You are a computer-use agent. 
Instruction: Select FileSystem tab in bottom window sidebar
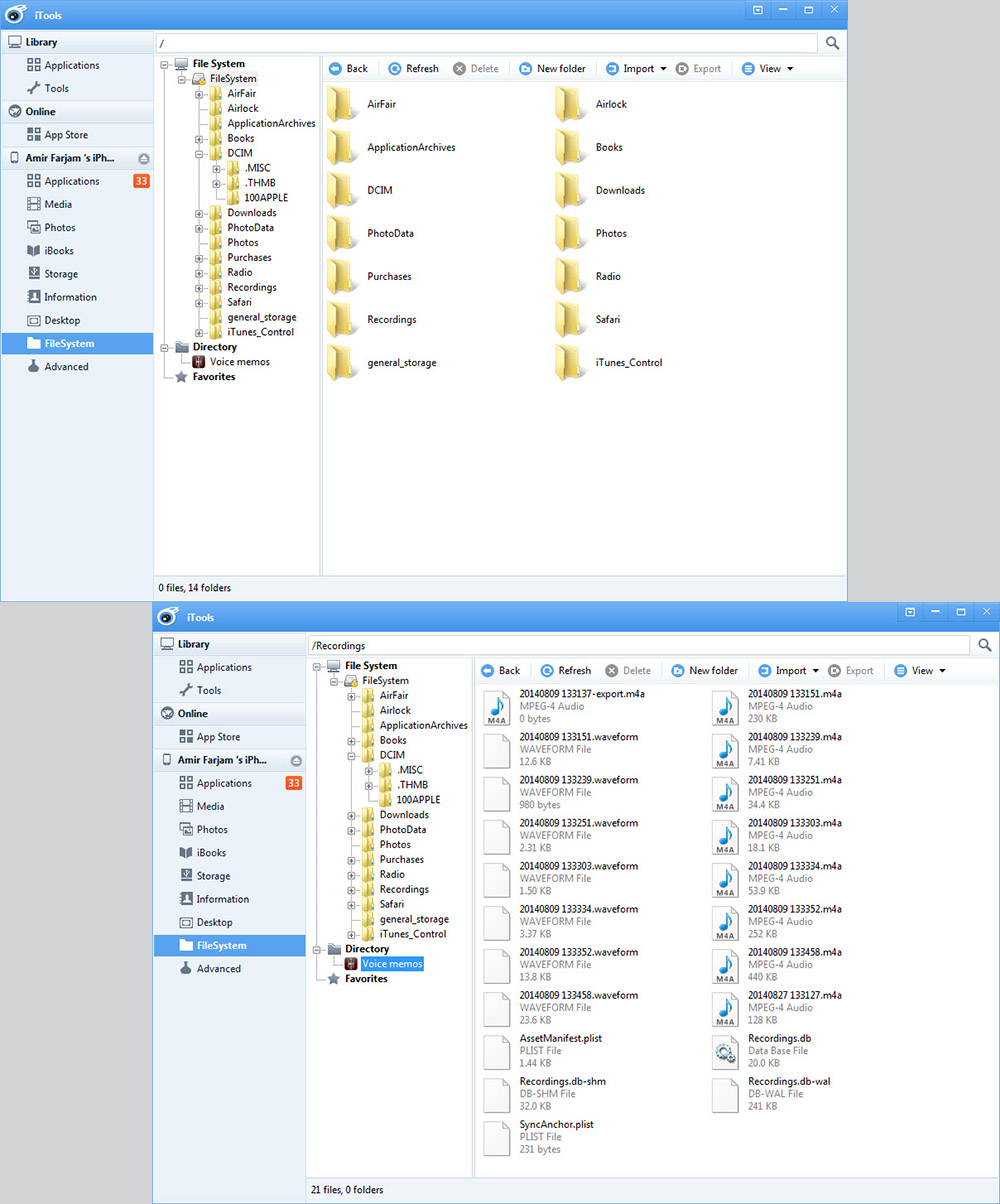(229, 945)
